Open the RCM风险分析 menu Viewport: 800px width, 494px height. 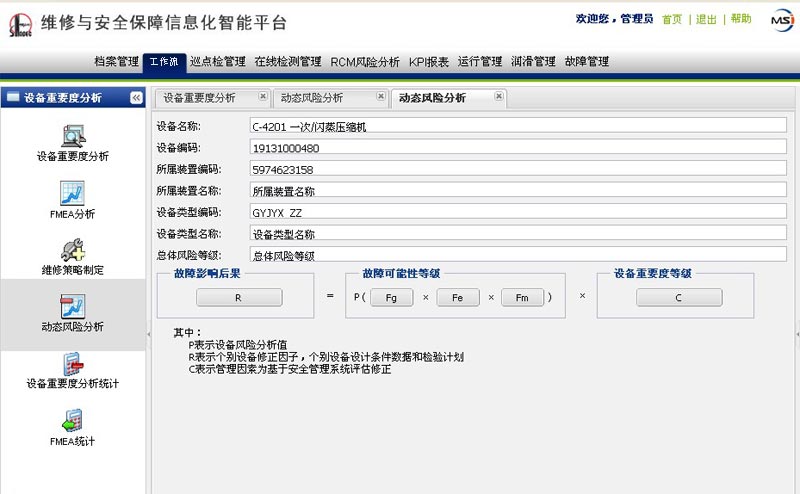point(365,61)
